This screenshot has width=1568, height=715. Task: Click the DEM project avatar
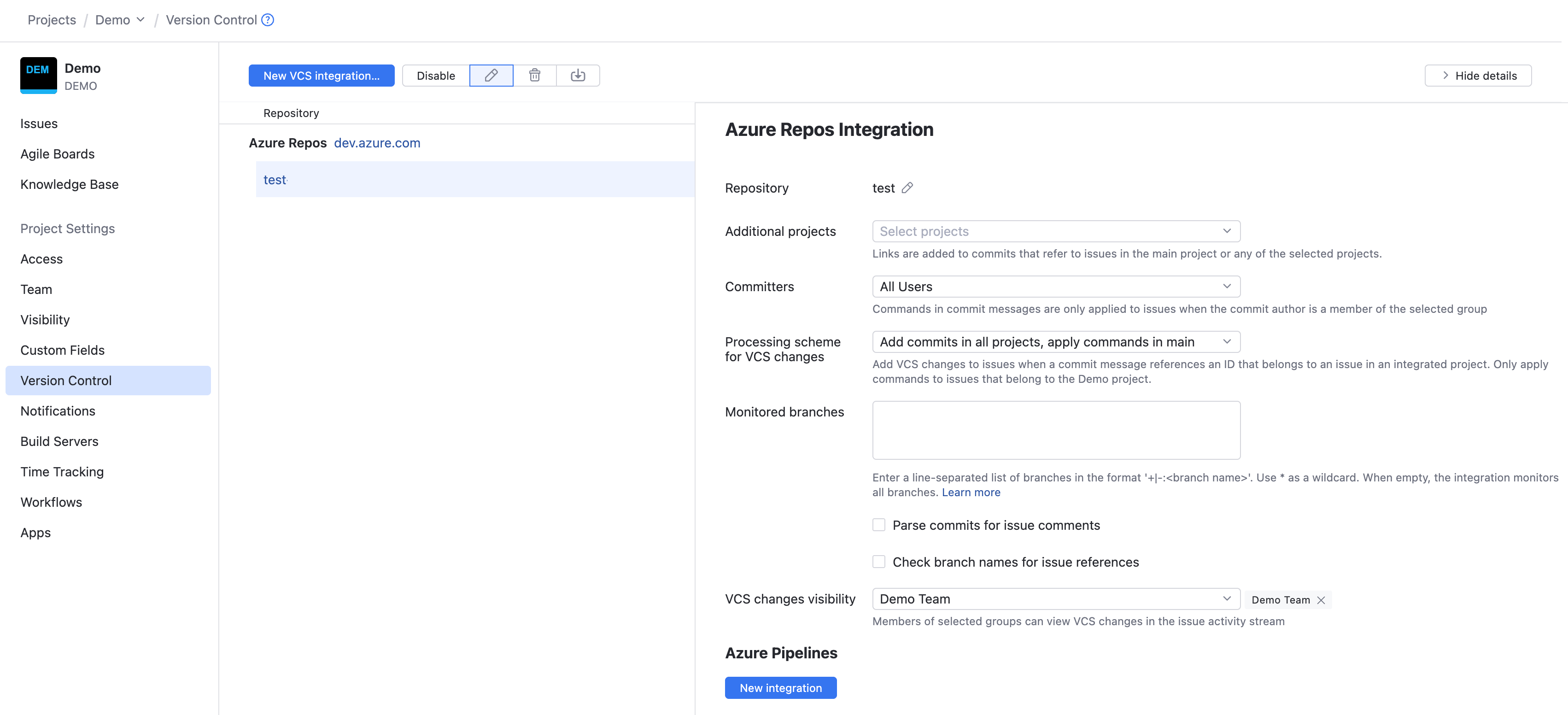coord(38,75)
